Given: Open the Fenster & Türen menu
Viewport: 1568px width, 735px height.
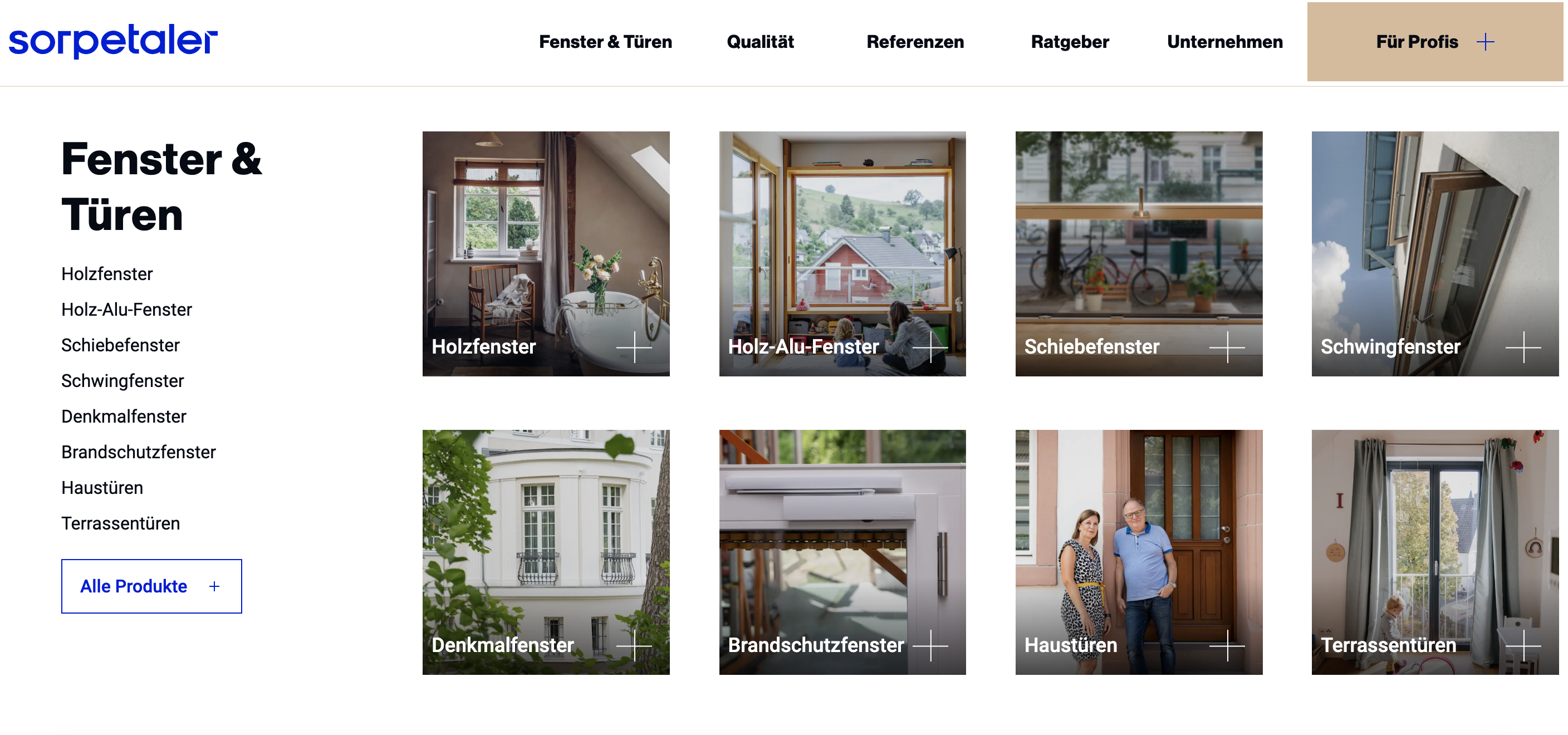Looking at the screenshot, I should [x=605, y=42].
